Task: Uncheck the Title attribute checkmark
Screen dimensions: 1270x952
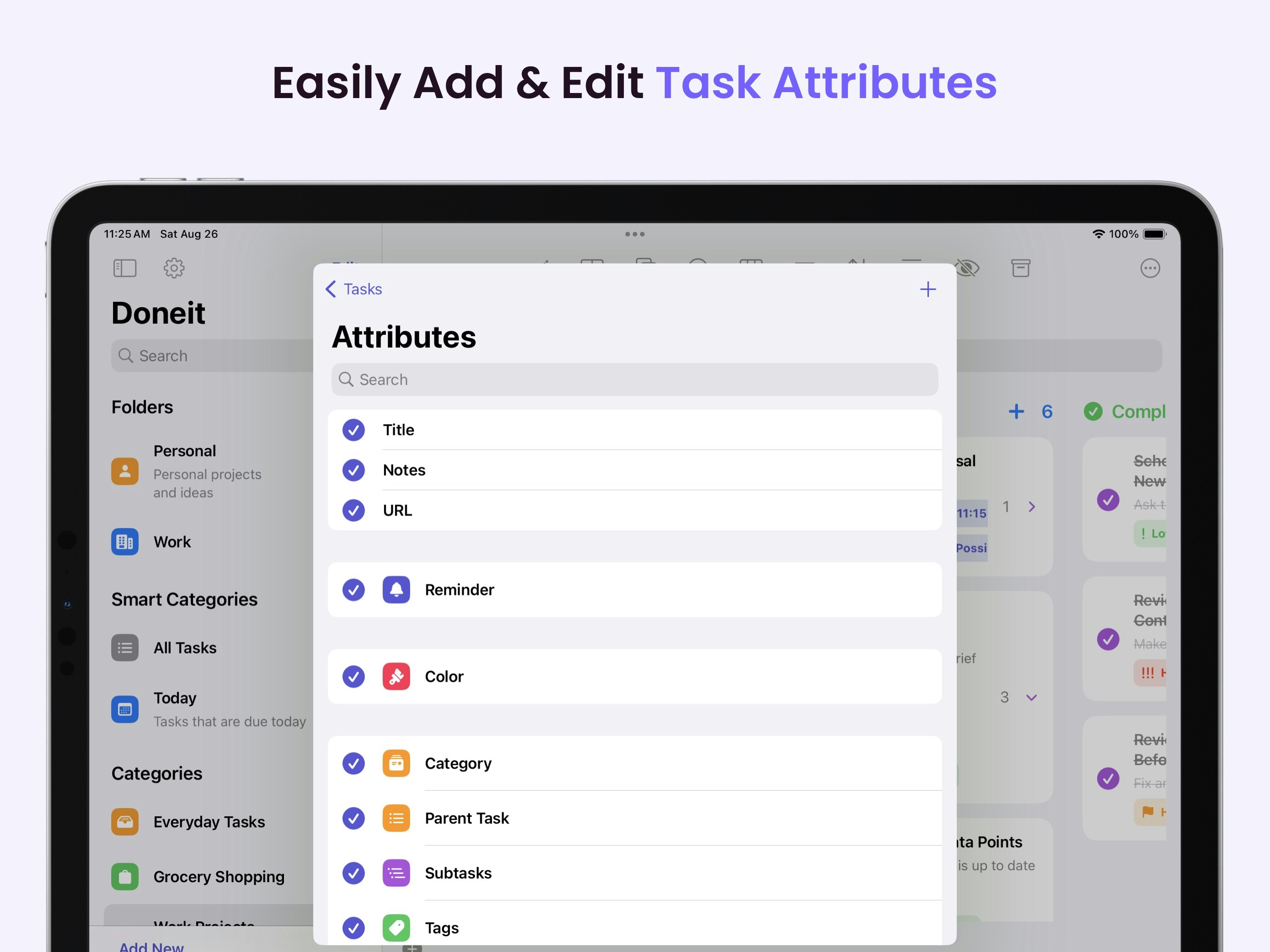Action: pos(354,430)
